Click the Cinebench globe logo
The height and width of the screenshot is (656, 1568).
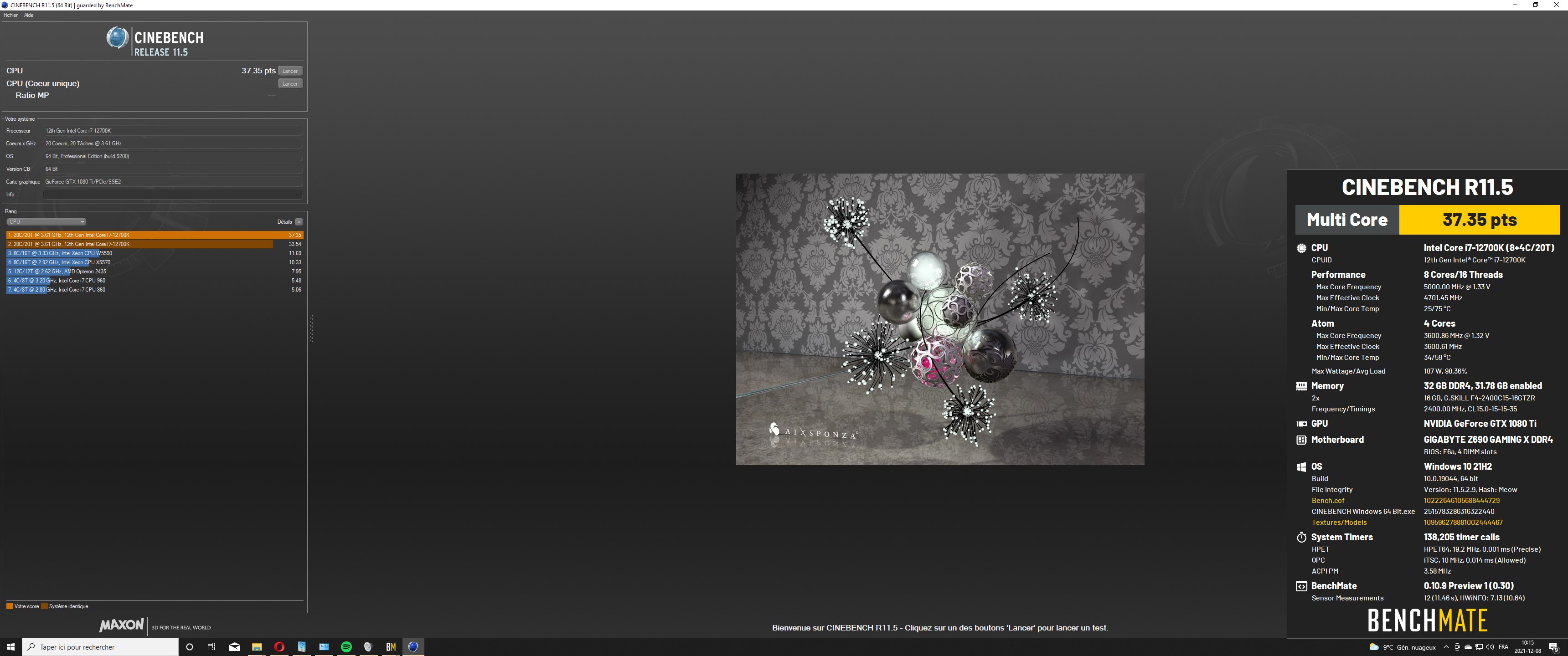coord(117,38)
